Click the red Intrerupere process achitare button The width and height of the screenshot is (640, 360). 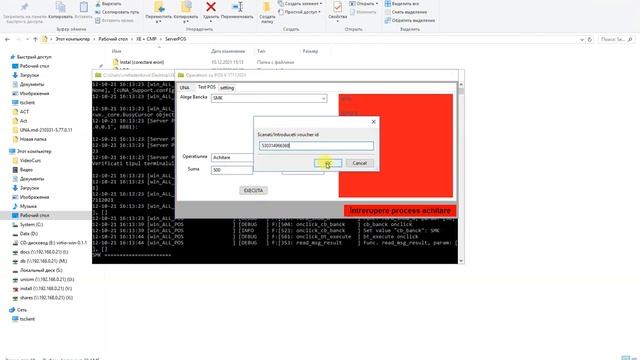(x=400, y=211)
